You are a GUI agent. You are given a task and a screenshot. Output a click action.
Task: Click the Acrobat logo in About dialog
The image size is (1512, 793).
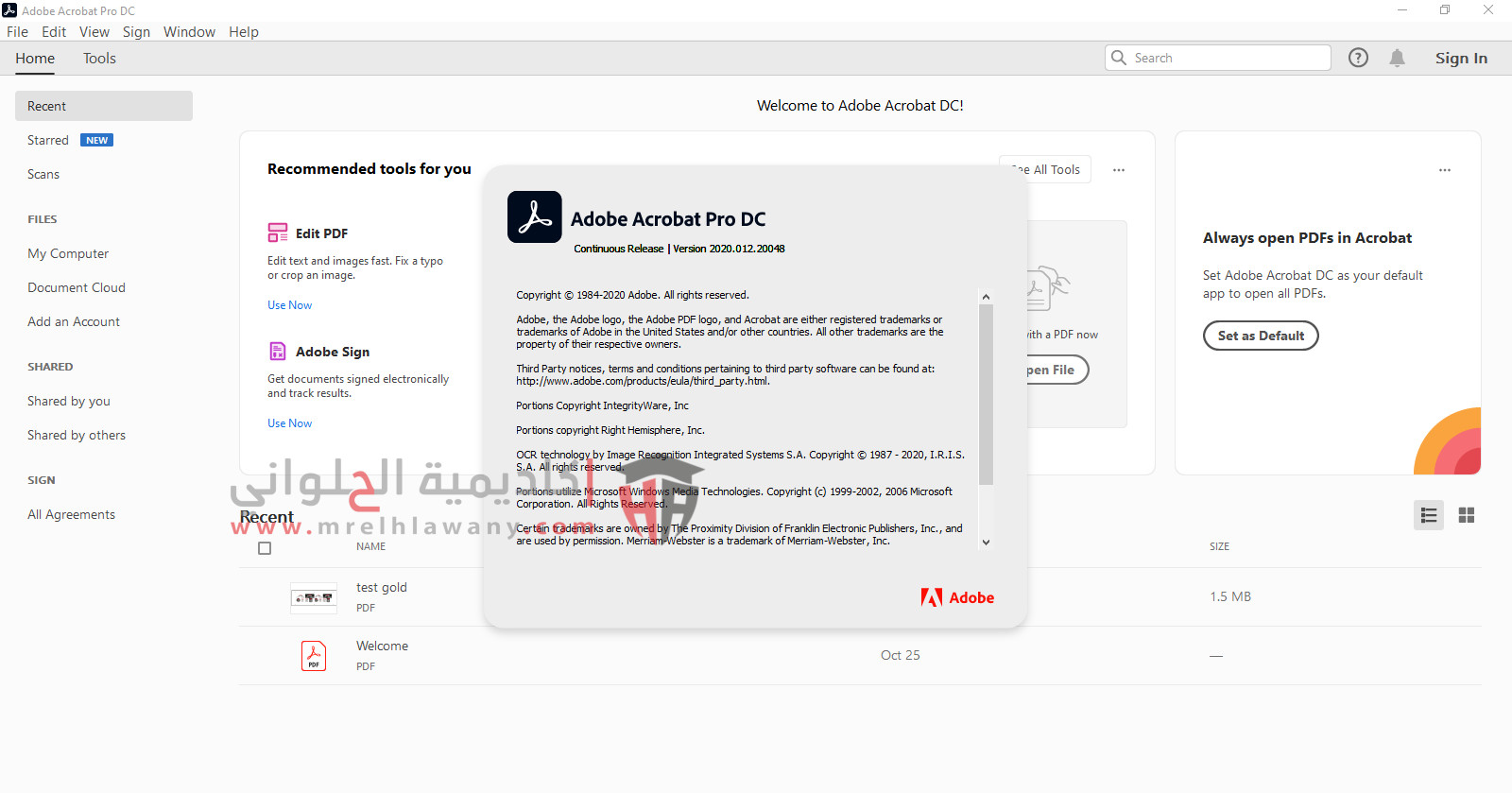tap(535, 217)
